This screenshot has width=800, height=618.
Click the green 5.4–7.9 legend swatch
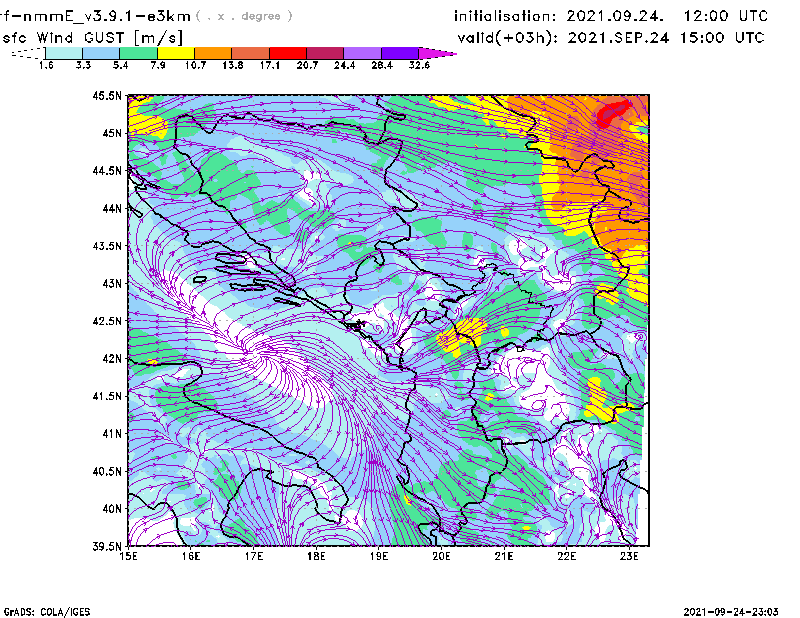pyautogui.click(x=138, y=53)
